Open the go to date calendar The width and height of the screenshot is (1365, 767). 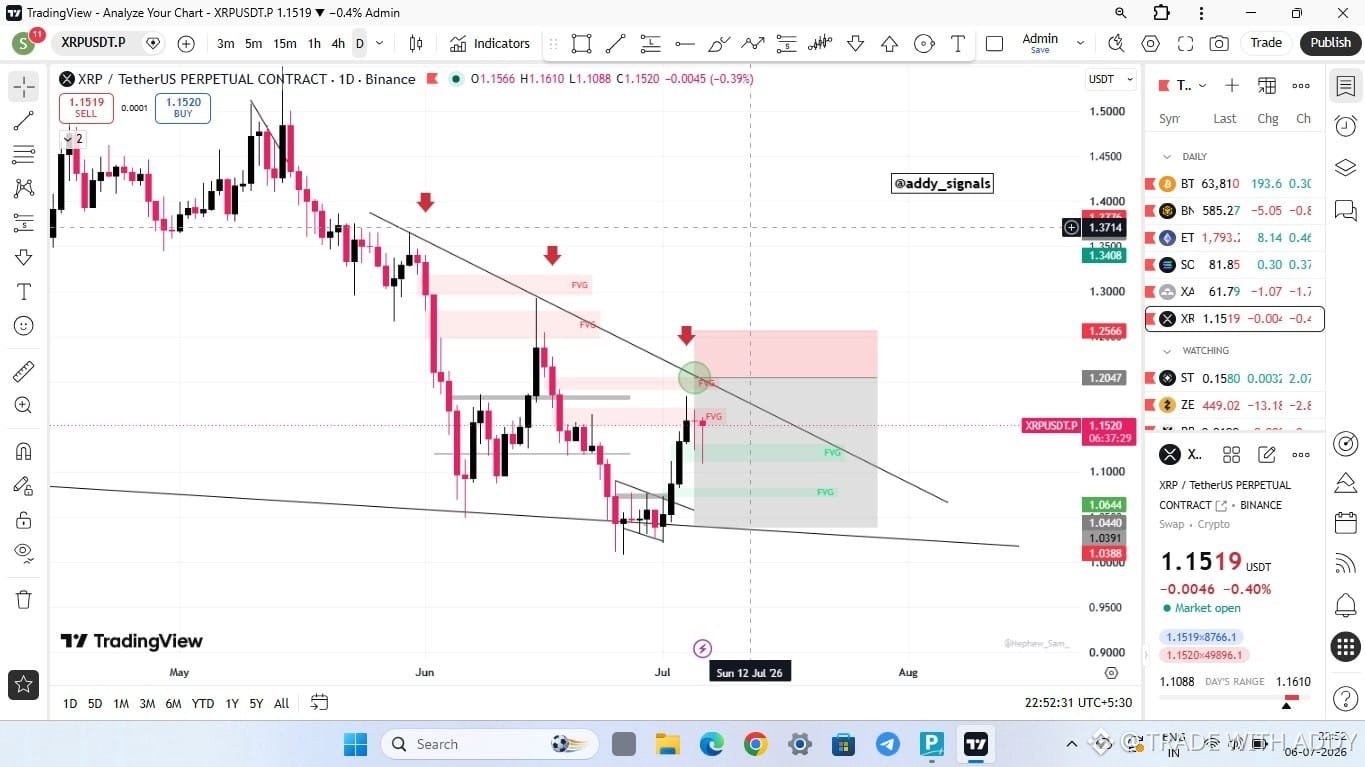319,703
